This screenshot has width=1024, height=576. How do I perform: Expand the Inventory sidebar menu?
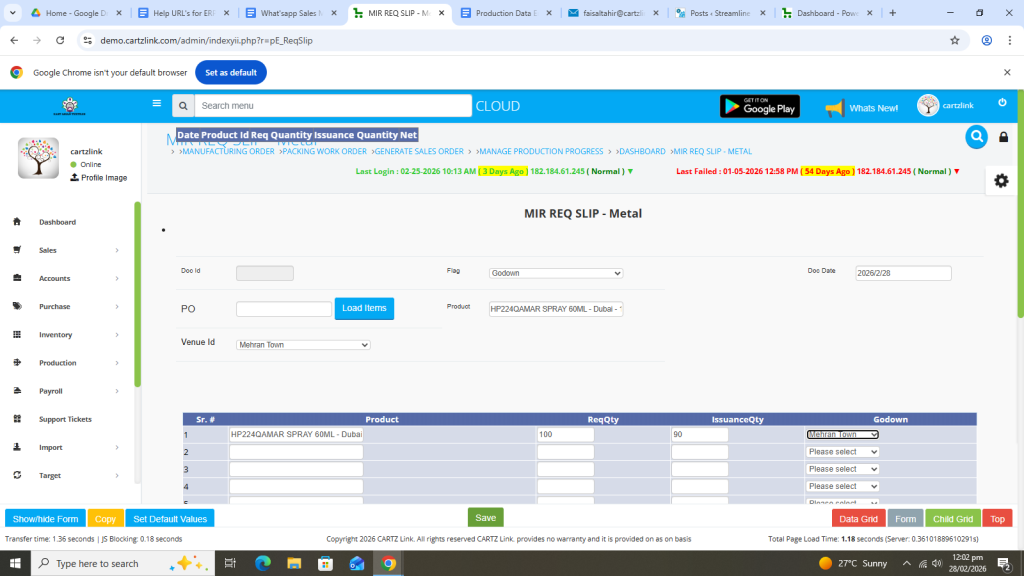click(x=66, y=335)
